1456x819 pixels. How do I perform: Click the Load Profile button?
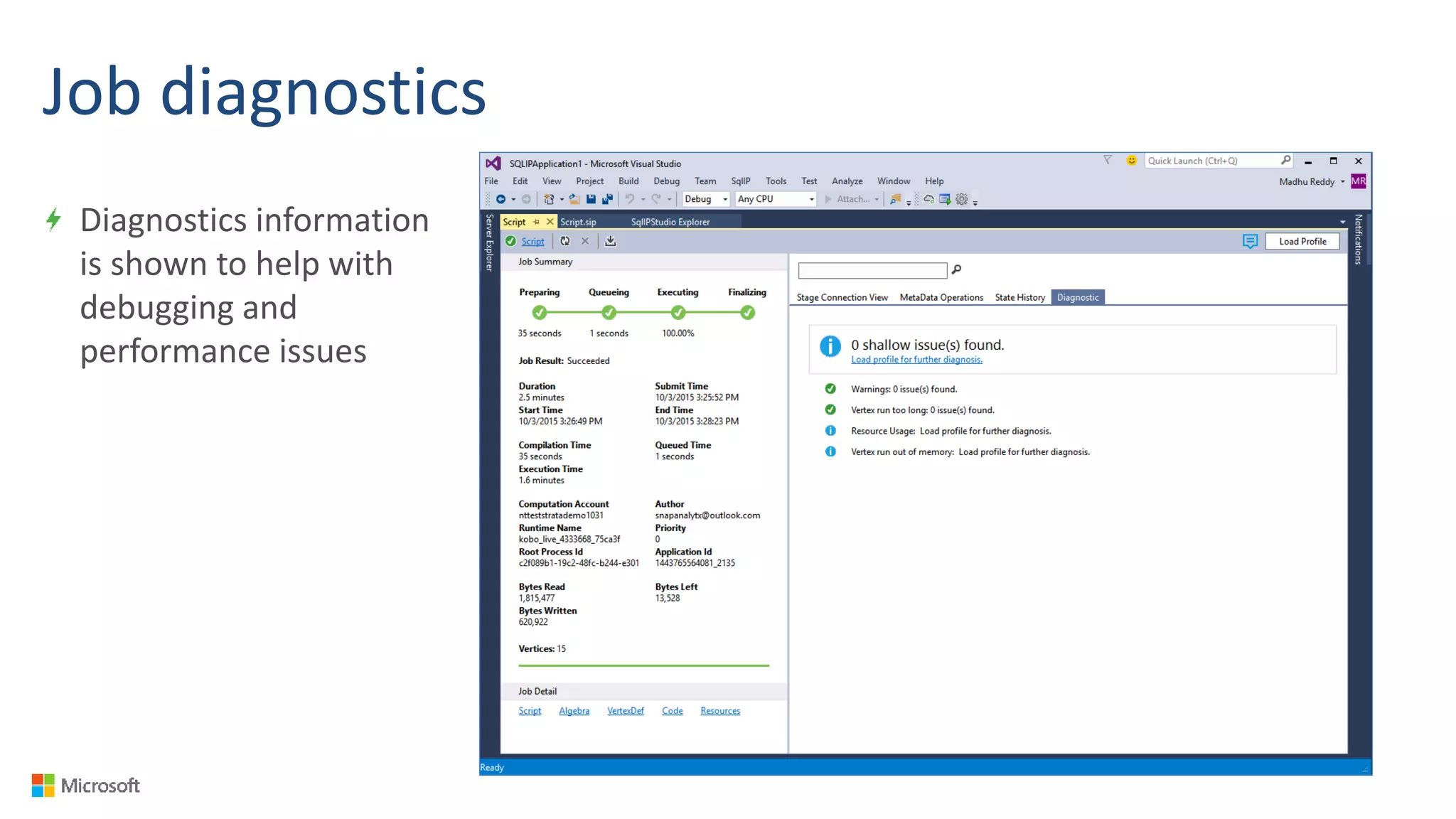pyautogui.click(x=1302, y=241)
